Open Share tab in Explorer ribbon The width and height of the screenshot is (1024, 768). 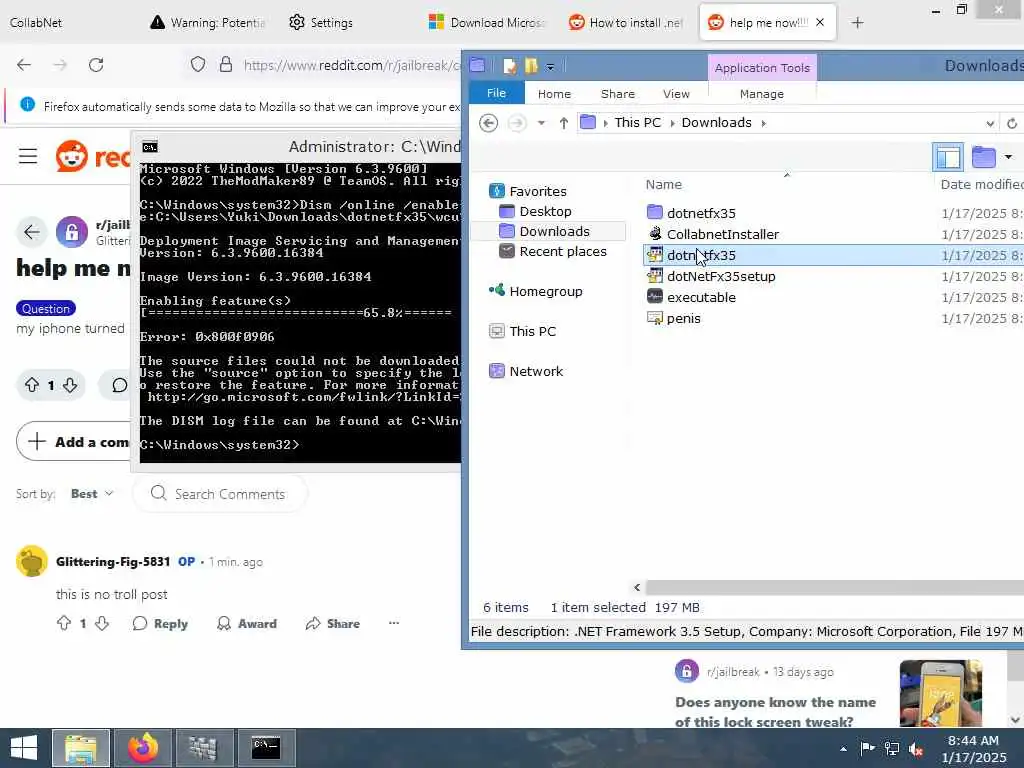pos(618,94)
